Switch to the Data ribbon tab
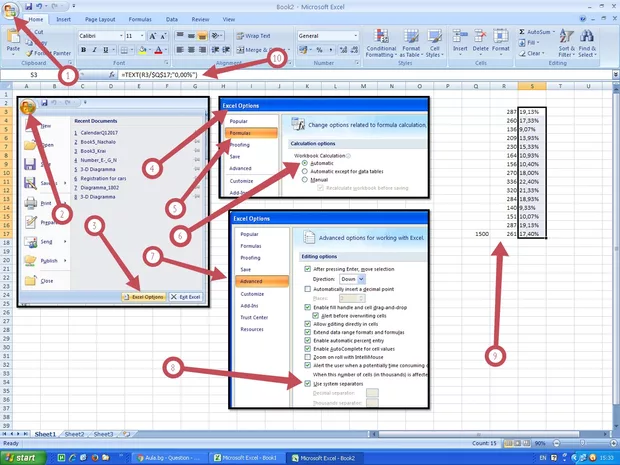Image resolution: width=620 pixels, height=465 pixels. [172, 19]
